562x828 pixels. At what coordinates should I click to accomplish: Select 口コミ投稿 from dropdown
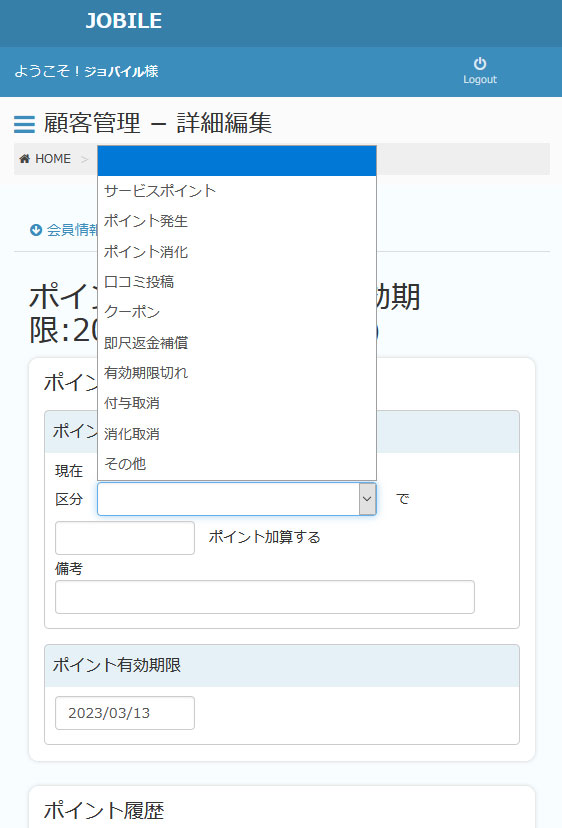click(x=237, y=282)
